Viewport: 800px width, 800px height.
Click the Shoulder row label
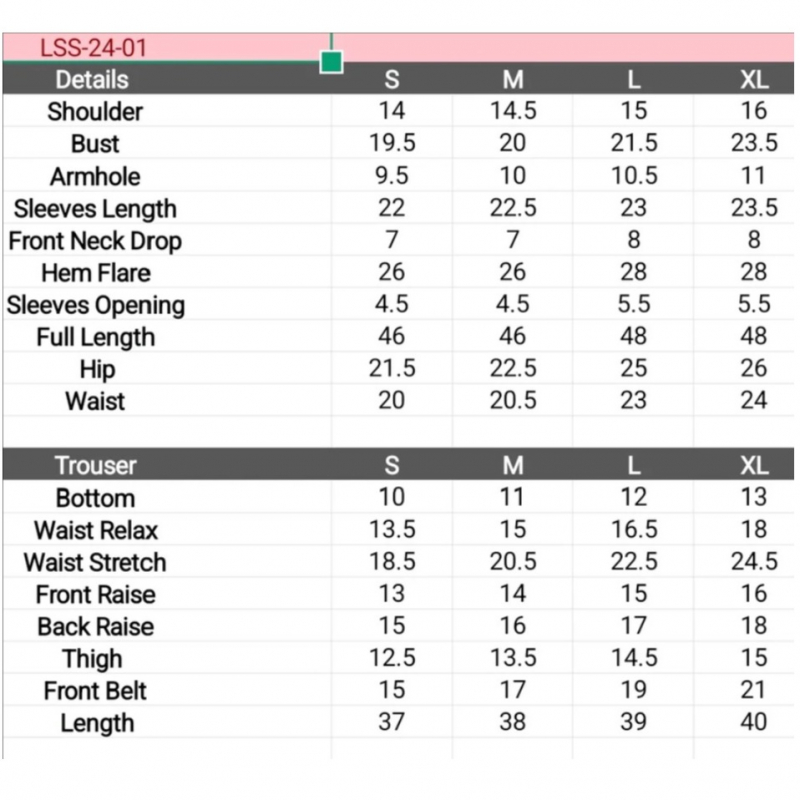[x=95, y=111]
